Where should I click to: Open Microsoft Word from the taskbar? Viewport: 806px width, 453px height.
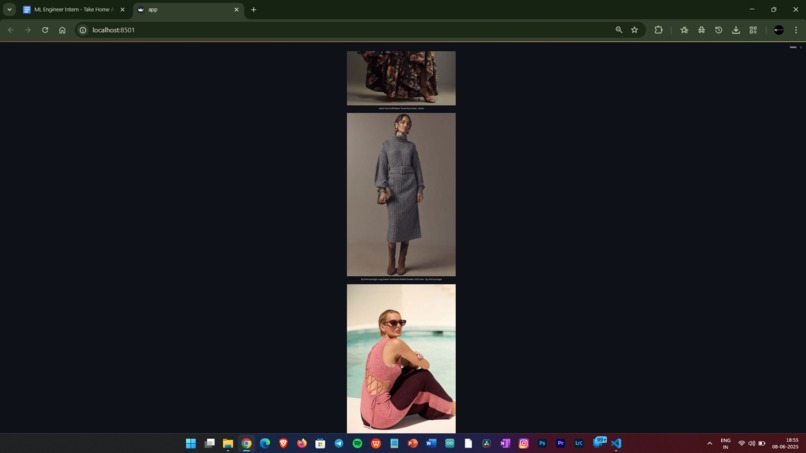(x=431, y=443)
